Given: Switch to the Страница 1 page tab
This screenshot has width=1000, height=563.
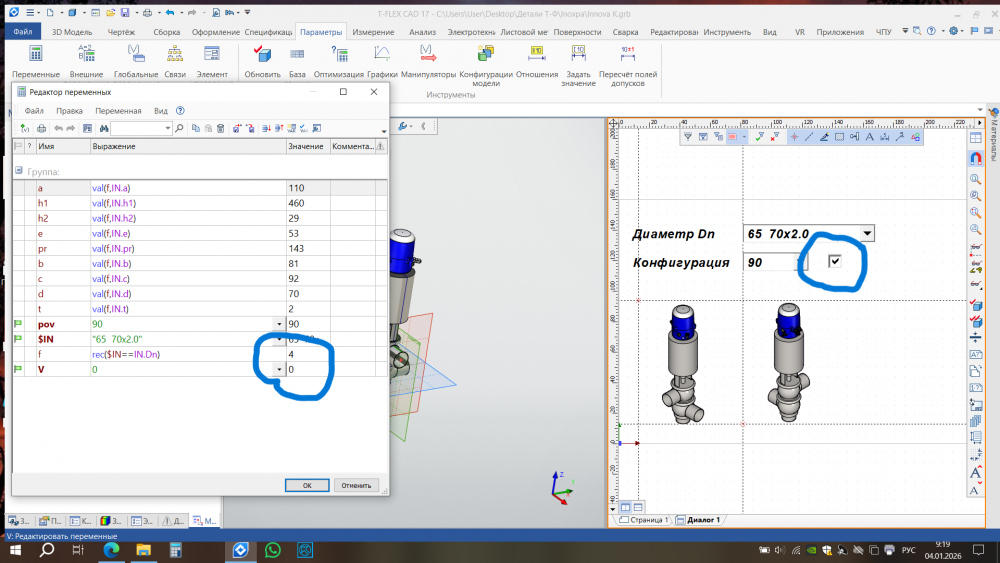Looking at the screenshot, I should (x=645, y=520).
